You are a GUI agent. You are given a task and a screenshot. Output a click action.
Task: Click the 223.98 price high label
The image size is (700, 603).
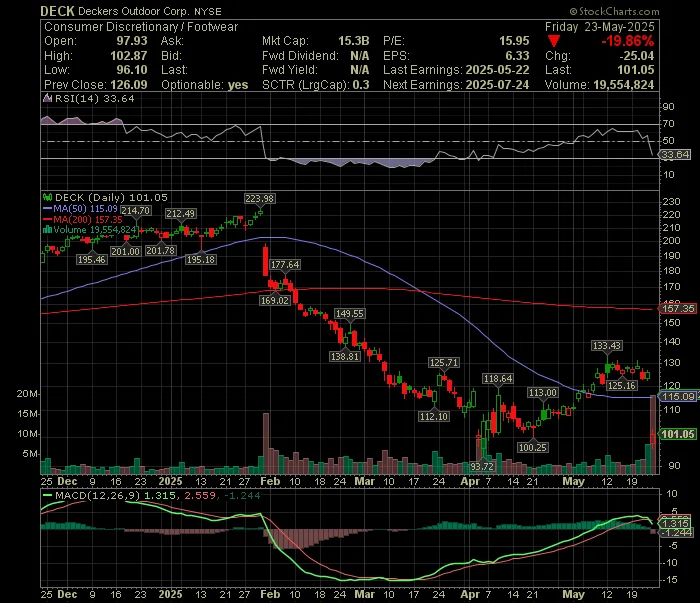(259, 199)
